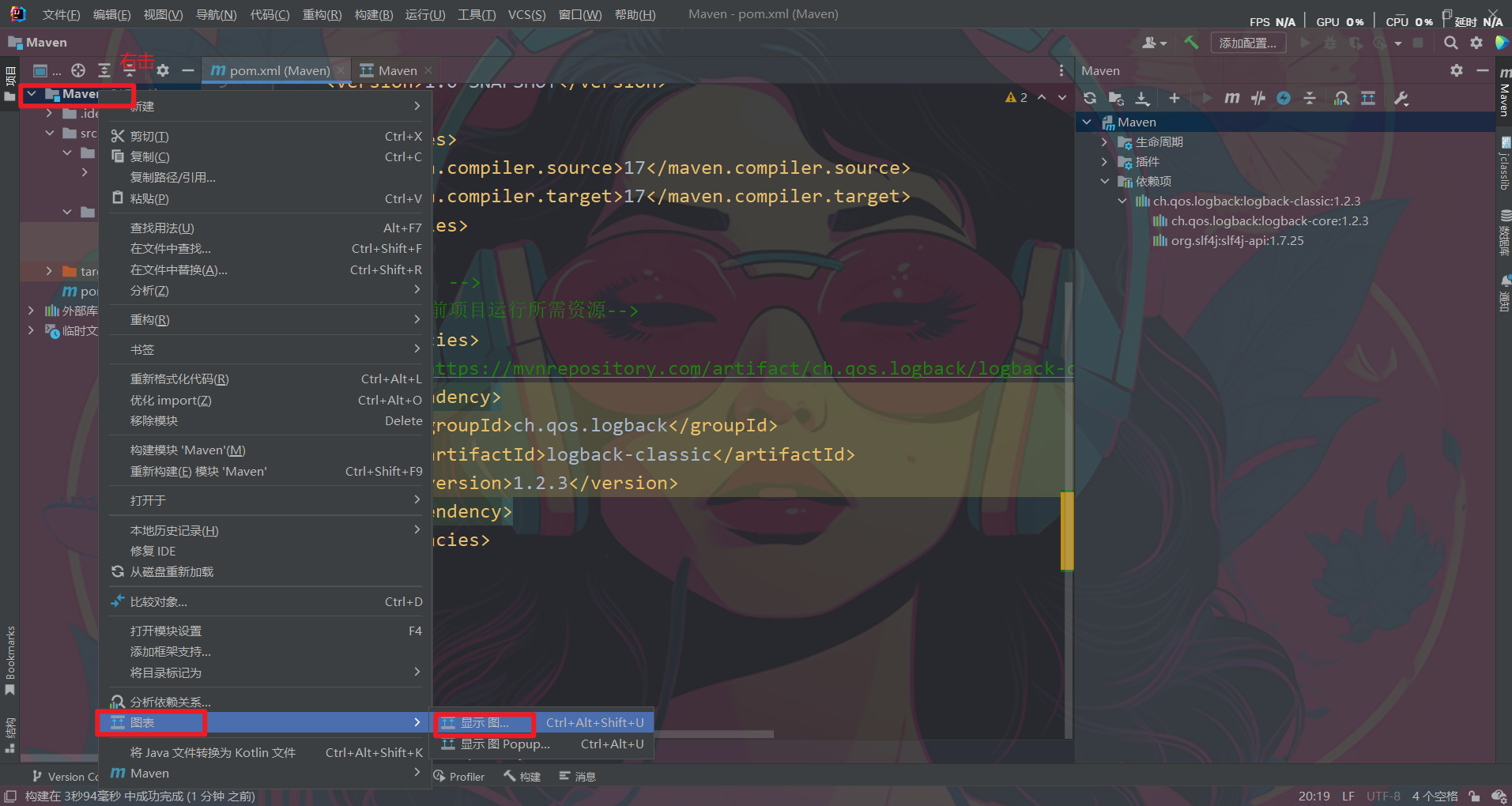Click locate/select opened file target icon
This screenshot has height=806, width=1512.
pyautogui.click(x=78, y=70)
